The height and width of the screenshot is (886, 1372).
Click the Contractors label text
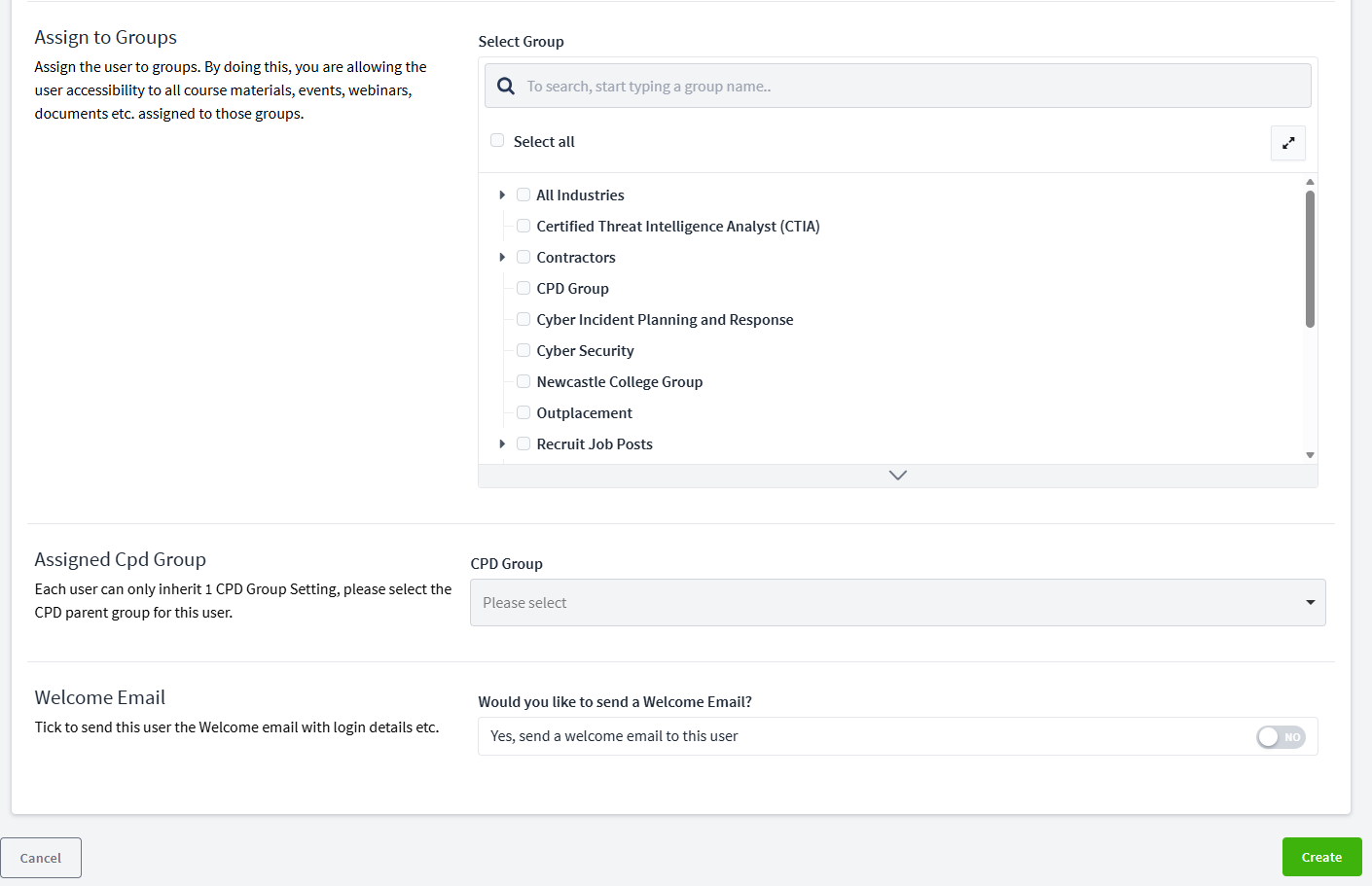pos(576,258)
